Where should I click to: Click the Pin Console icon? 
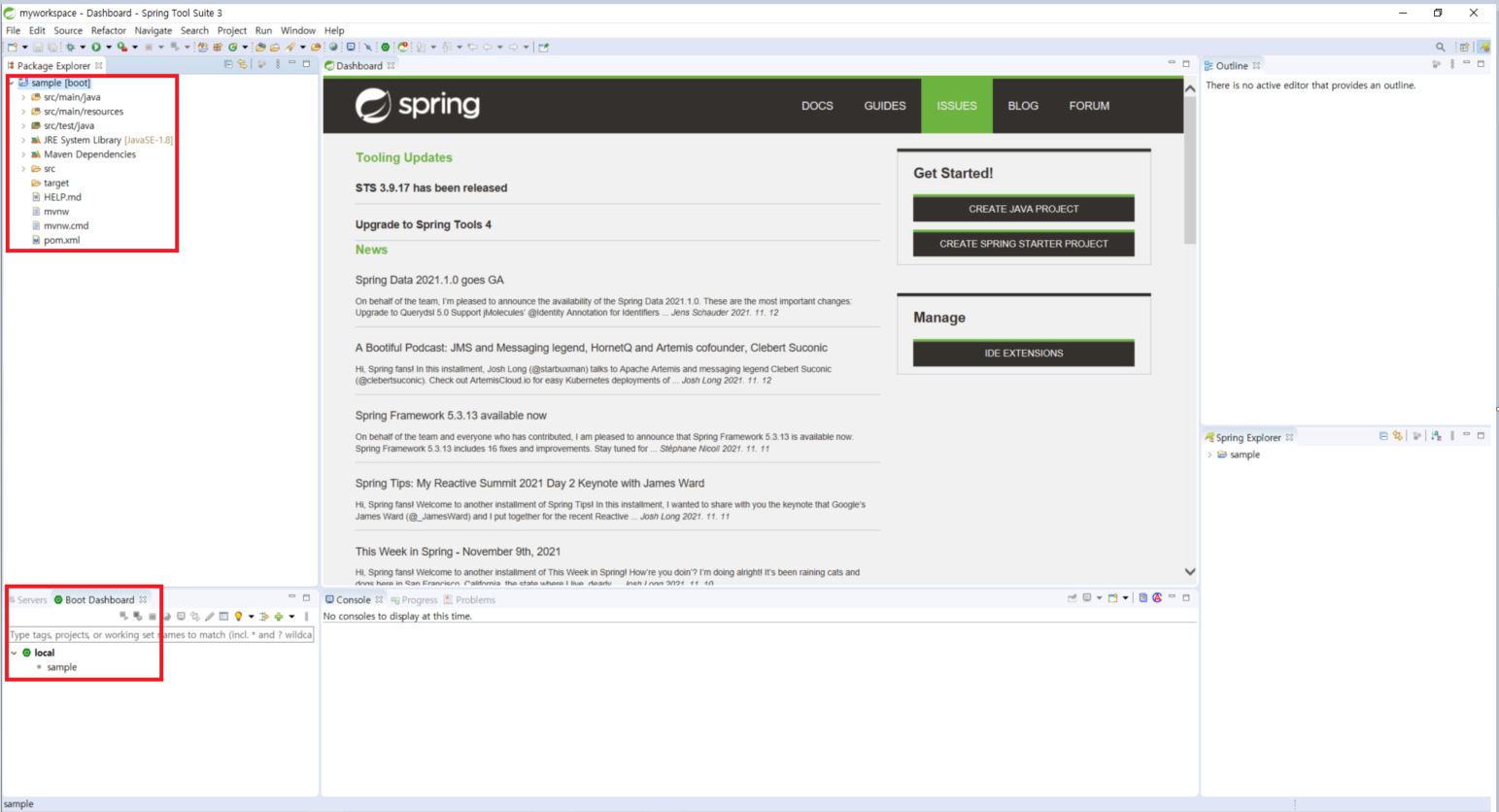pyautogui.click(x=1073, y=598)
